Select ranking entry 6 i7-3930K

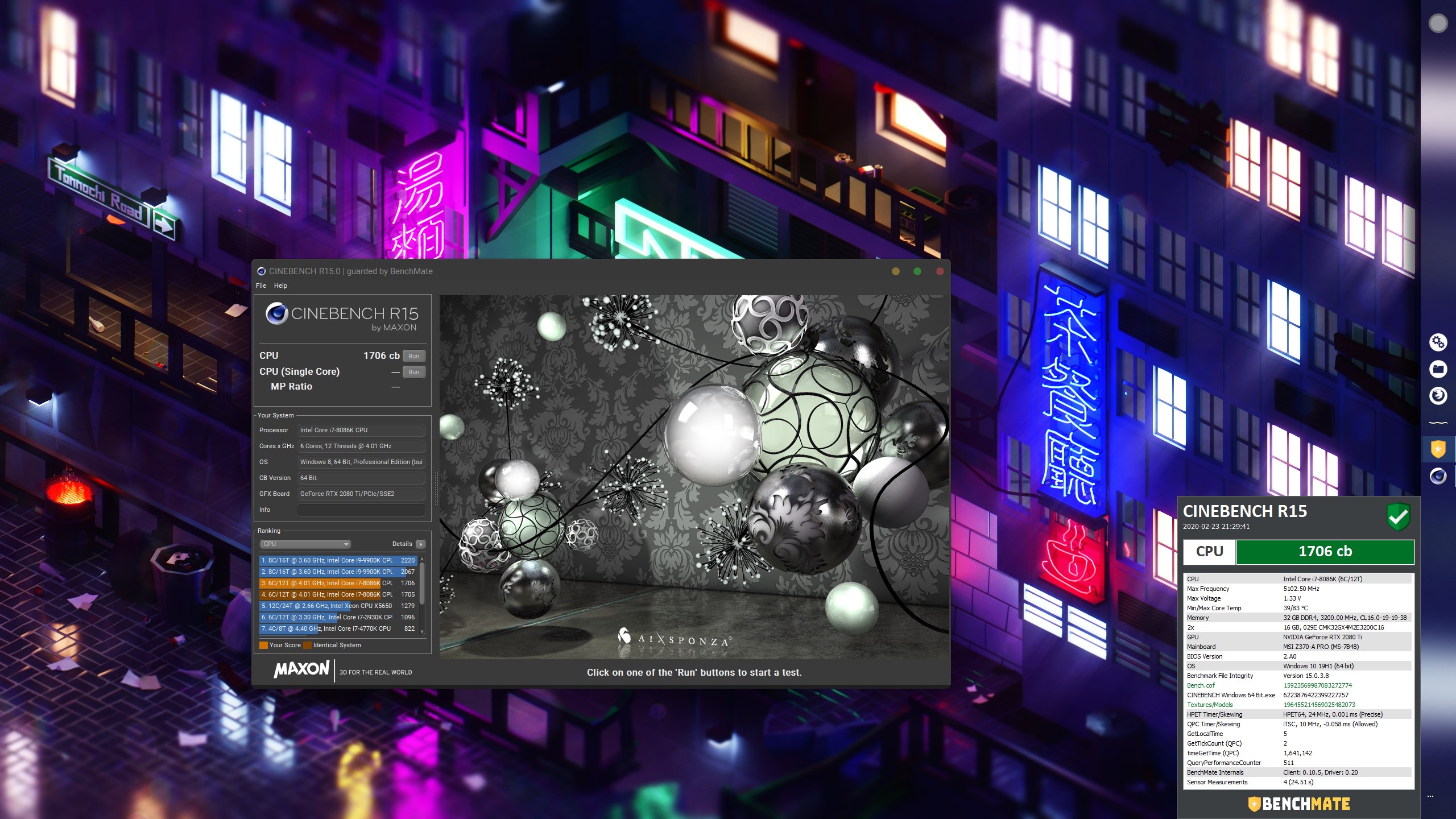pos(338,617)
